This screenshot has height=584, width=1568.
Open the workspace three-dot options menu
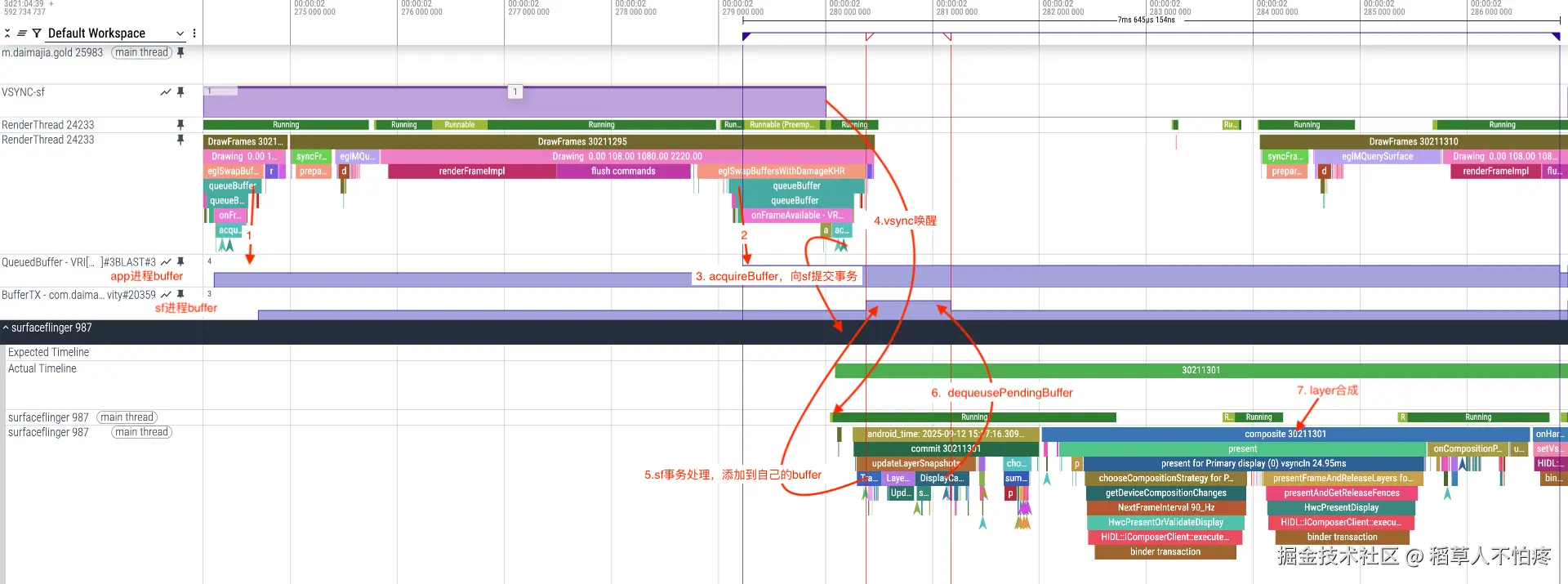(x=194, y=33)
